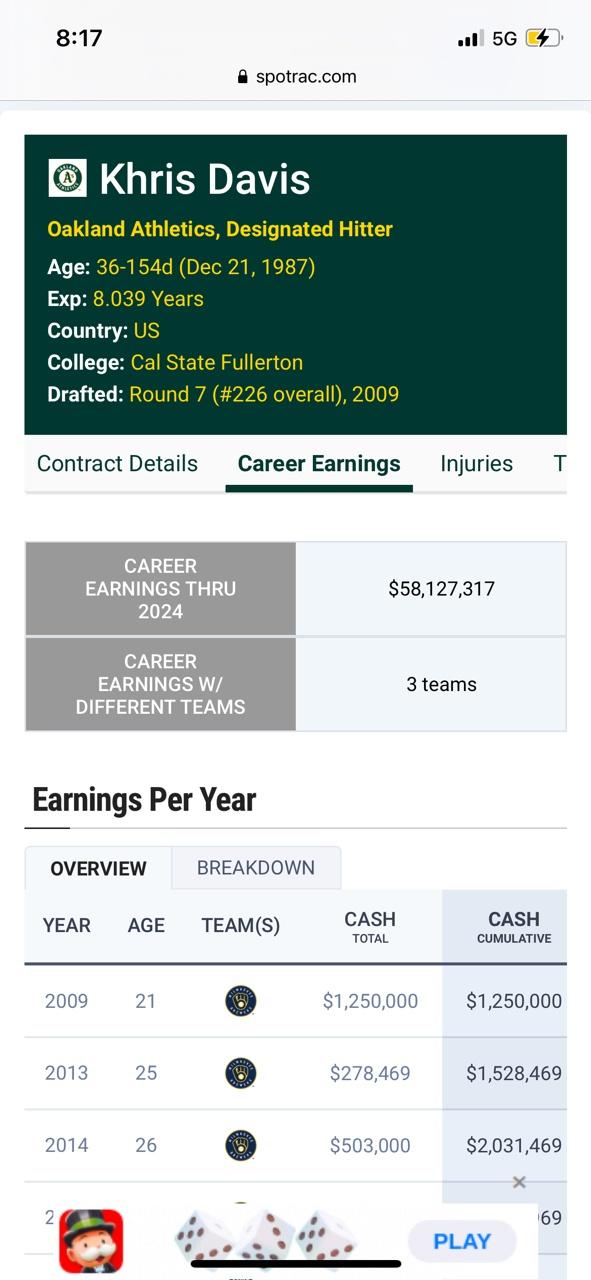Switch to the Injuries tab
Viewport: 591px width, 1280px height.
tap(476, 464)
